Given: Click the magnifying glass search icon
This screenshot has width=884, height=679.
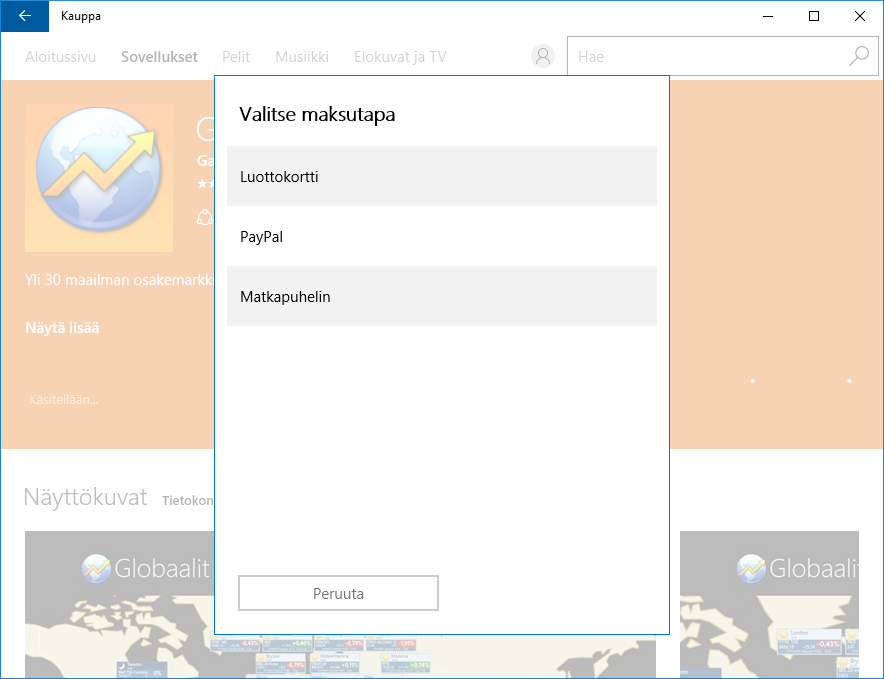Looking at the screenshot, I should coord(859,57).
